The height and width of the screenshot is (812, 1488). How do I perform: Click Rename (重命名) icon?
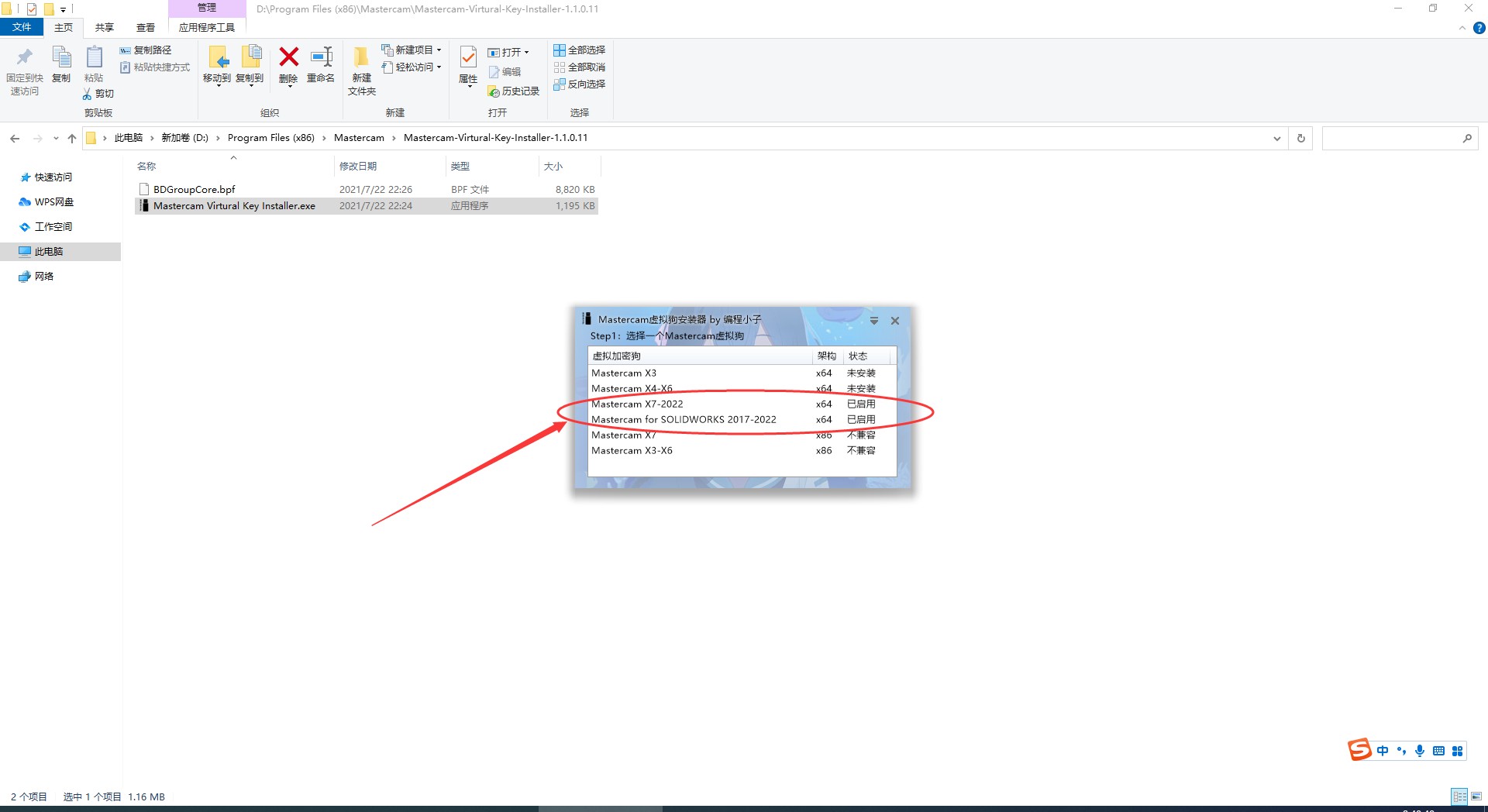pyautogui.click(x=321, y=57)
